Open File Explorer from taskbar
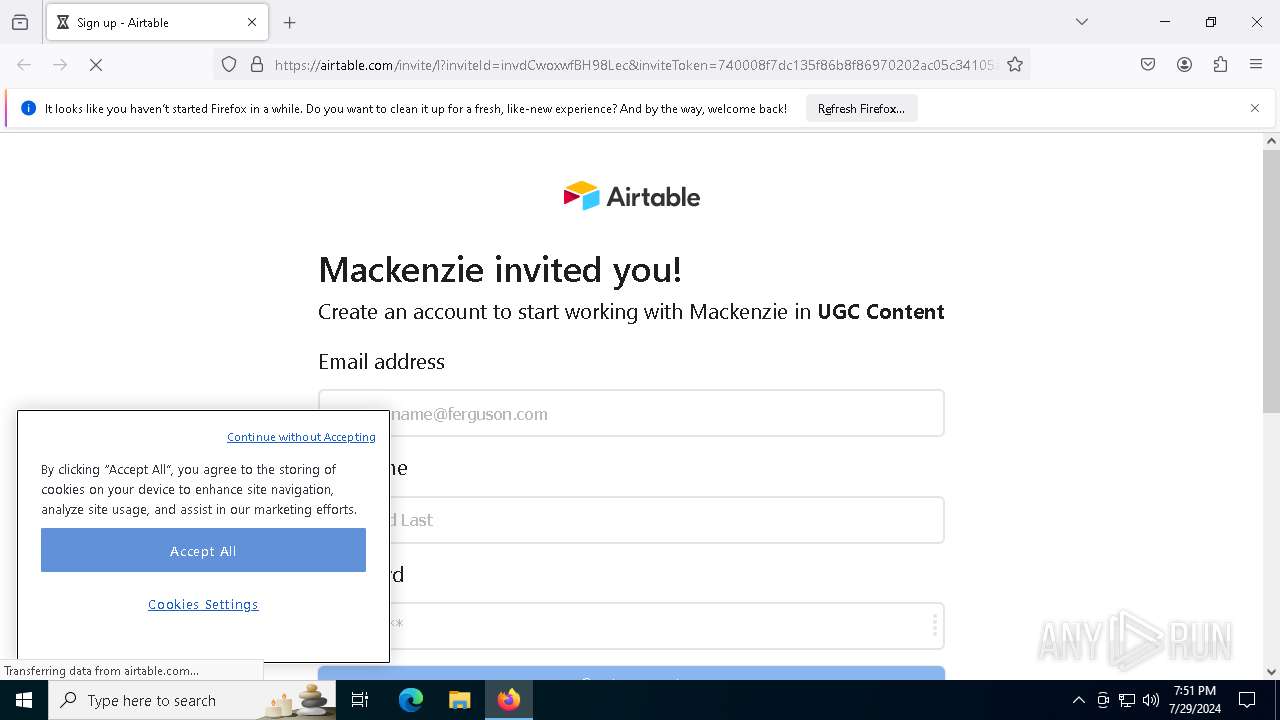 tap(459, 700)
